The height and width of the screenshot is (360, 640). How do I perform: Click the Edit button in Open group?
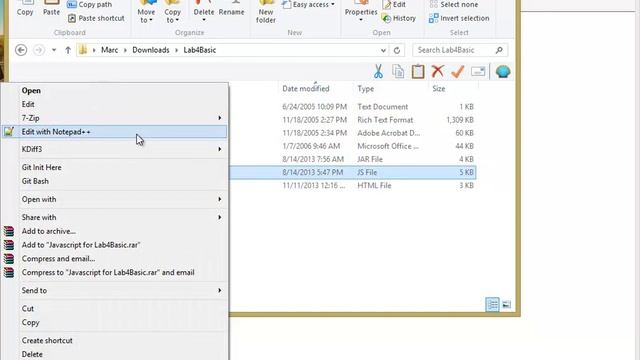[x=394, y=4]
